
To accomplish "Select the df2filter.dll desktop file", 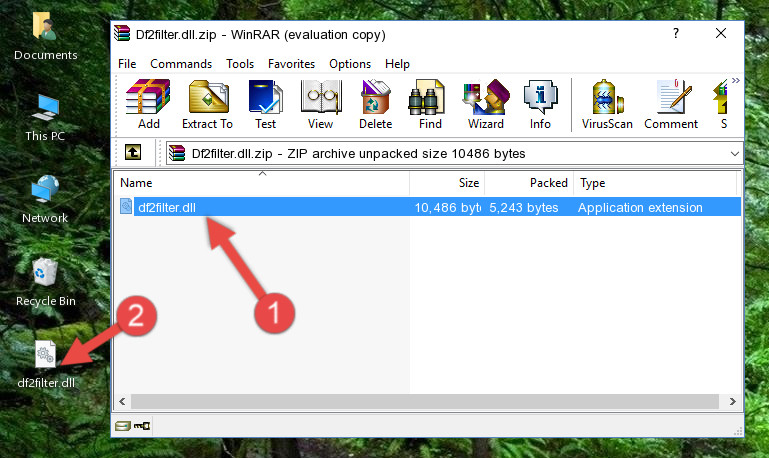I will 46,364.
